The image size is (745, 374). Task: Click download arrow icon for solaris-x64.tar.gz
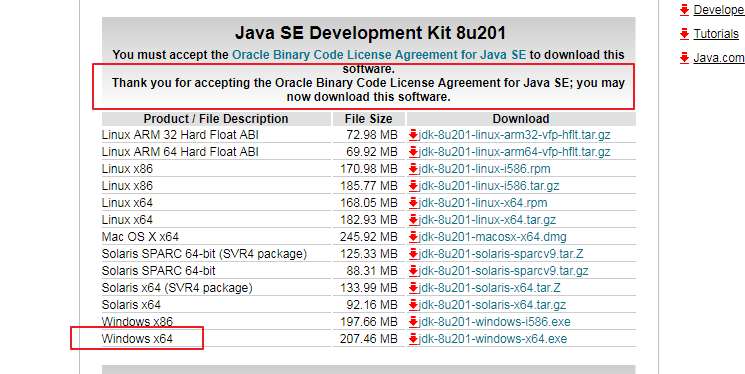(413, 305)
